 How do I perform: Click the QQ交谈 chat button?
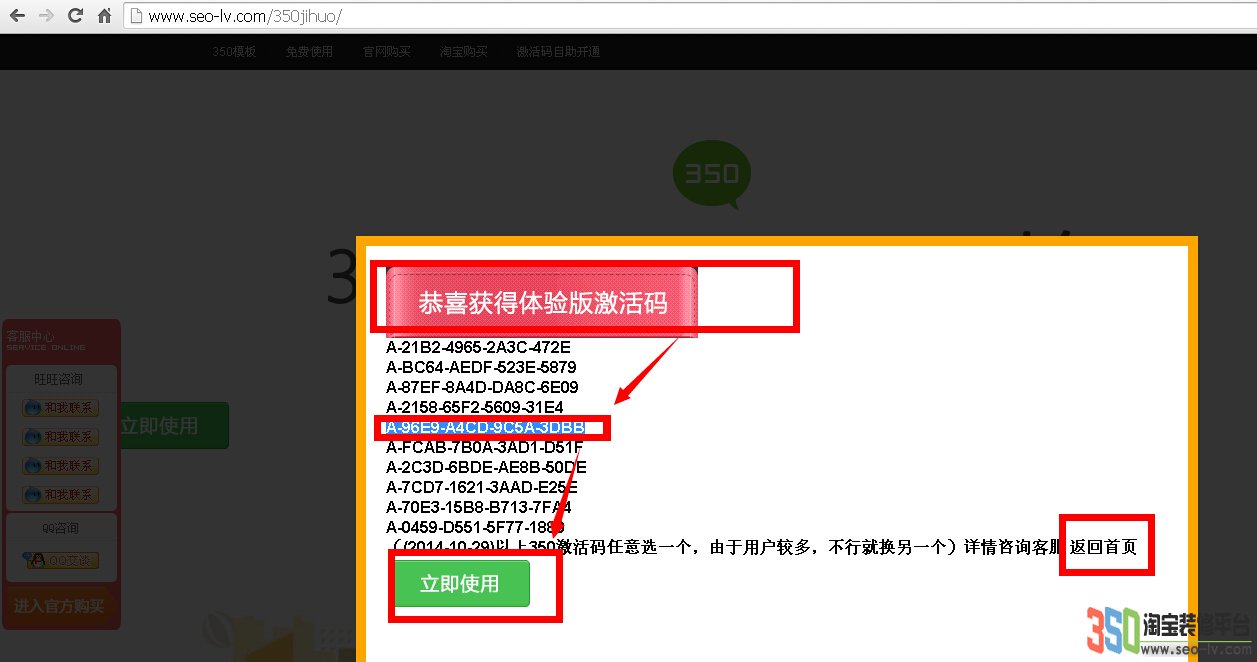tap(60, 560)
